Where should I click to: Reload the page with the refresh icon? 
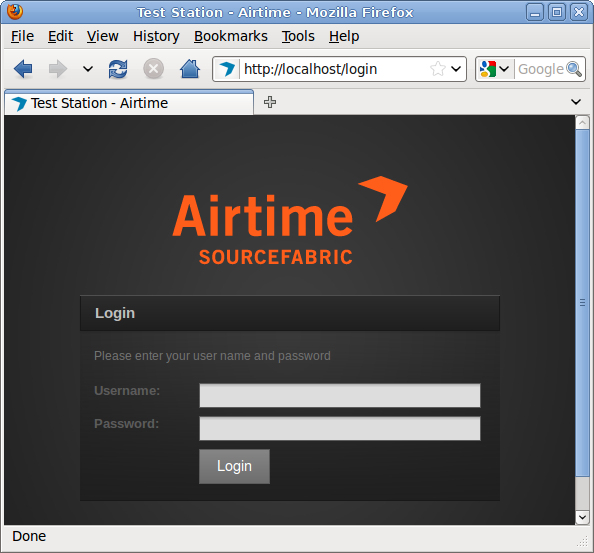point(118,69)
